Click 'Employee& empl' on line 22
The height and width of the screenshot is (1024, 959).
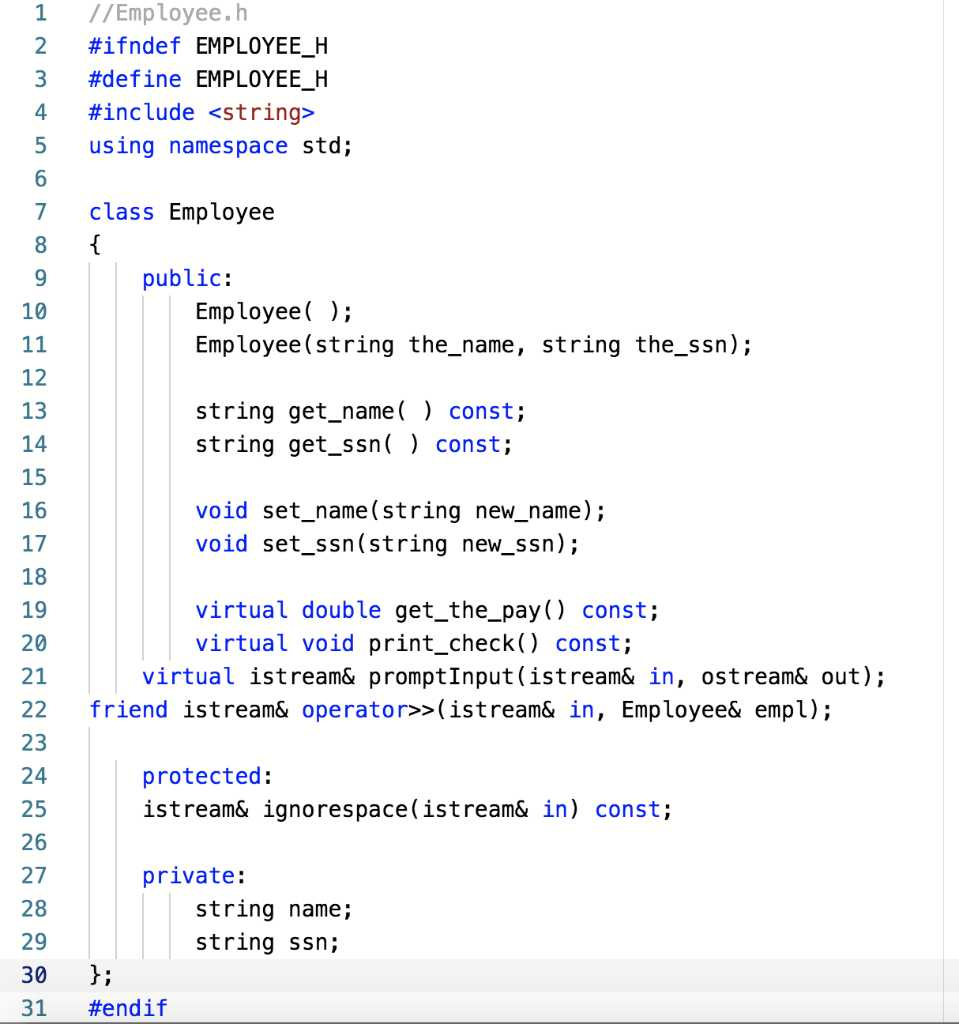715,710
